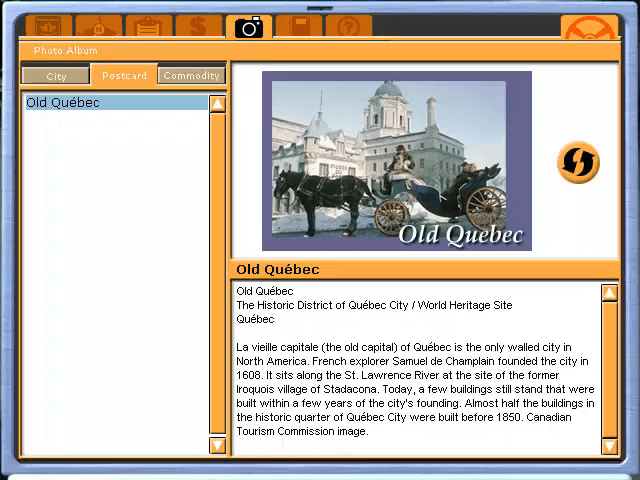
Task: Click the Photo Album title label
Action: coord(66,51)
